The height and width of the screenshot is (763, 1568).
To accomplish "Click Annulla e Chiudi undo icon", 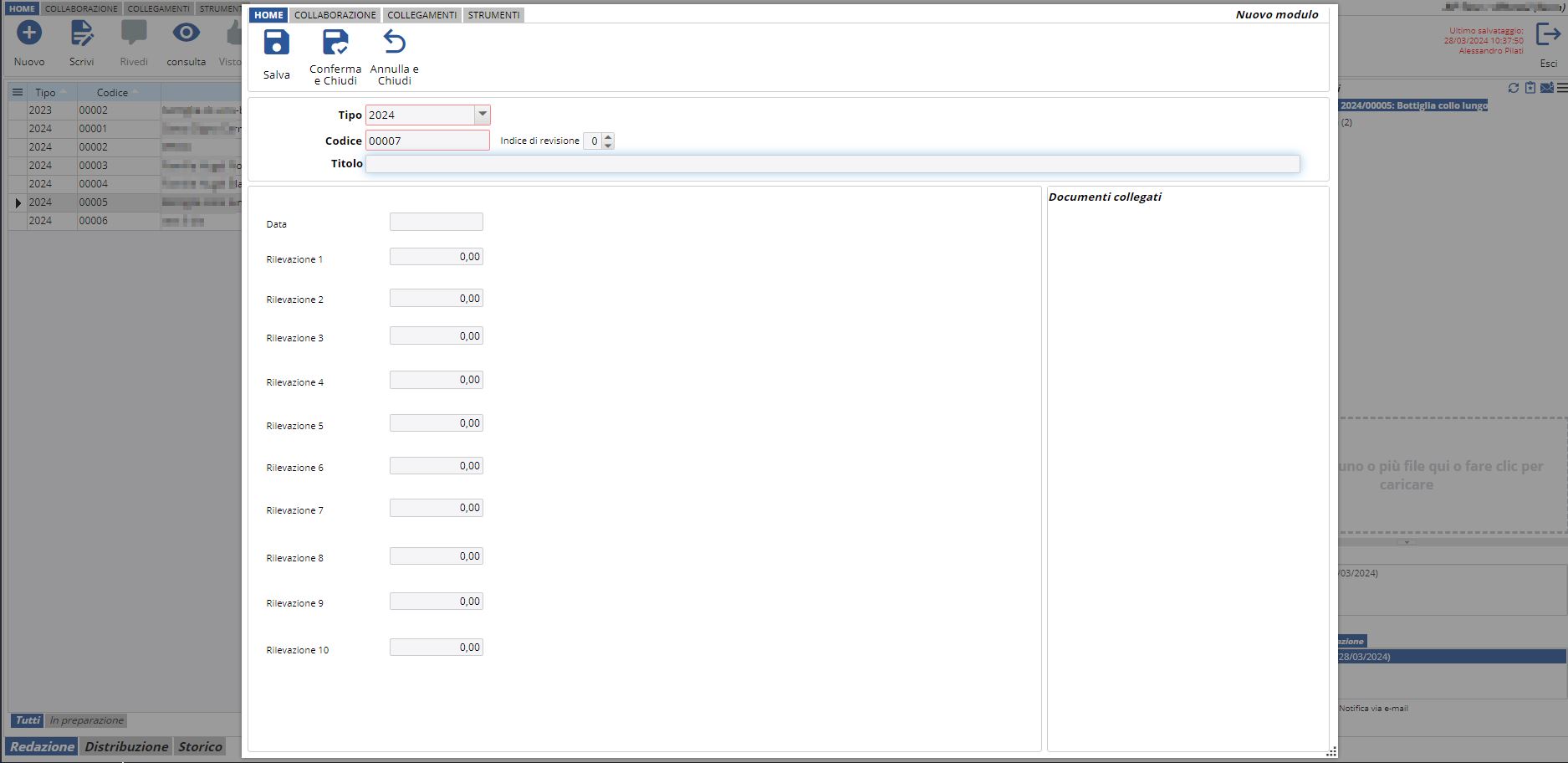I will (394, 42).
